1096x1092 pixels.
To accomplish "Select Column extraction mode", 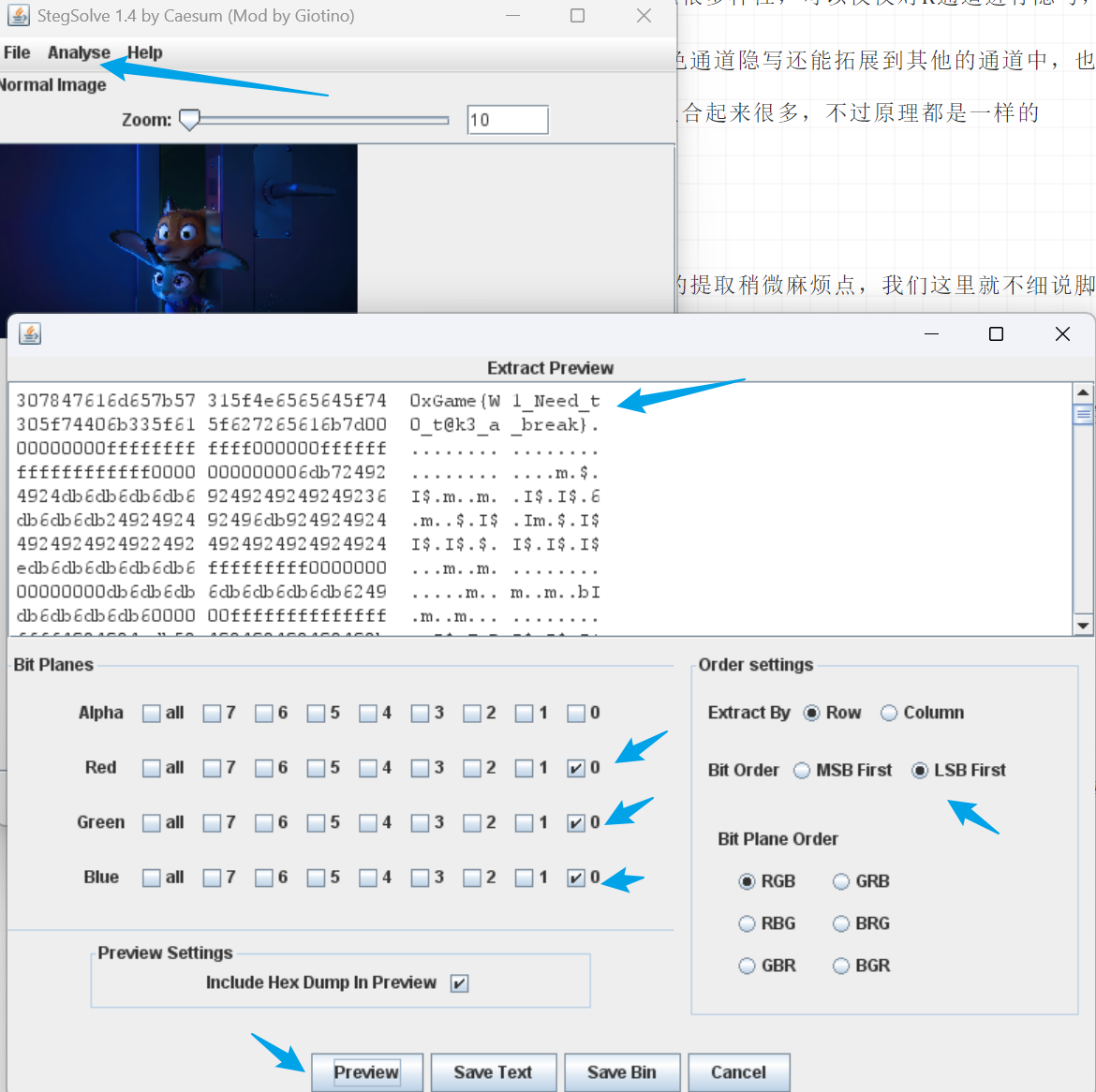I will click(889, 714).
